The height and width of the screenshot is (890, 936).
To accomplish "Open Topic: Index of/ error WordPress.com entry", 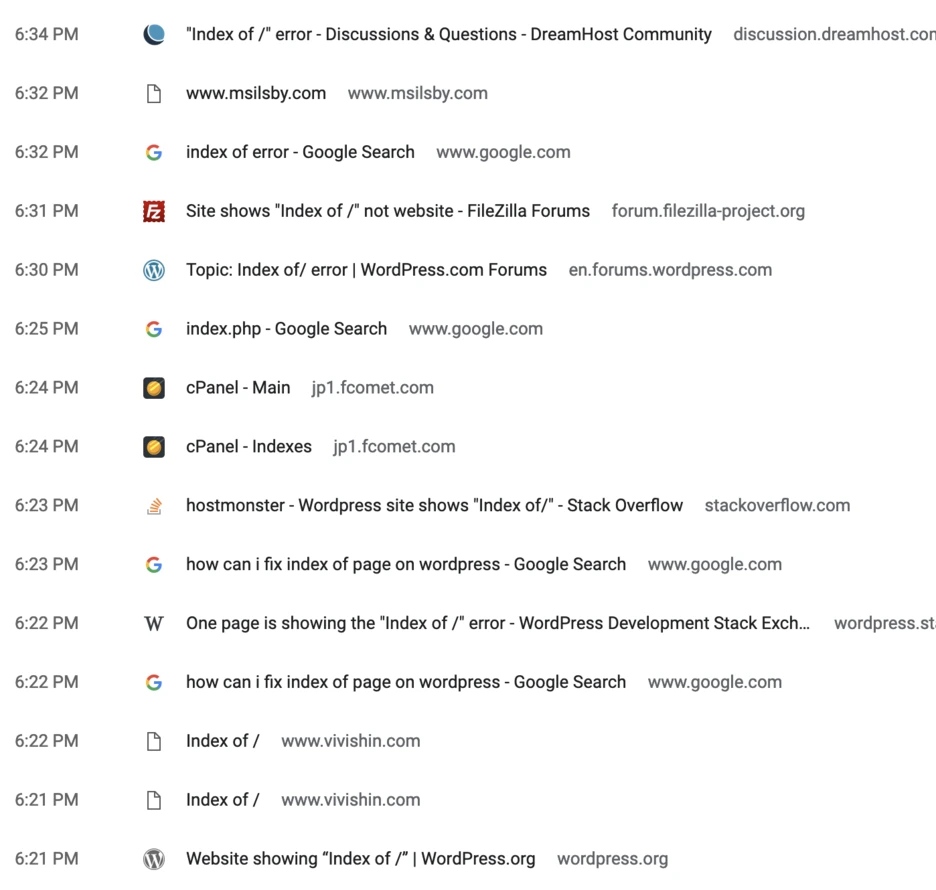I will click(367, 270).
